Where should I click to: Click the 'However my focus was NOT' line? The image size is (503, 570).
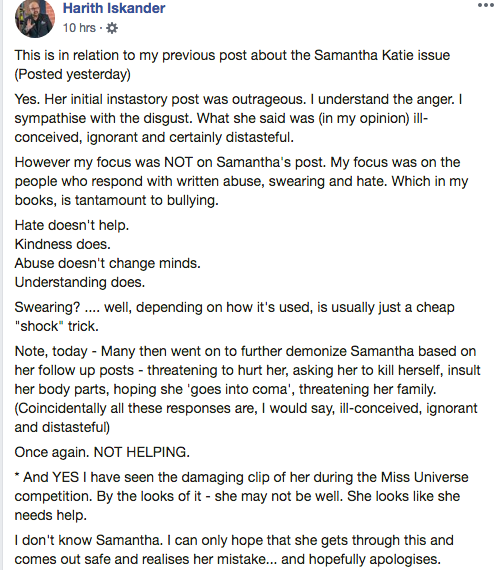(x=237, y=162)
